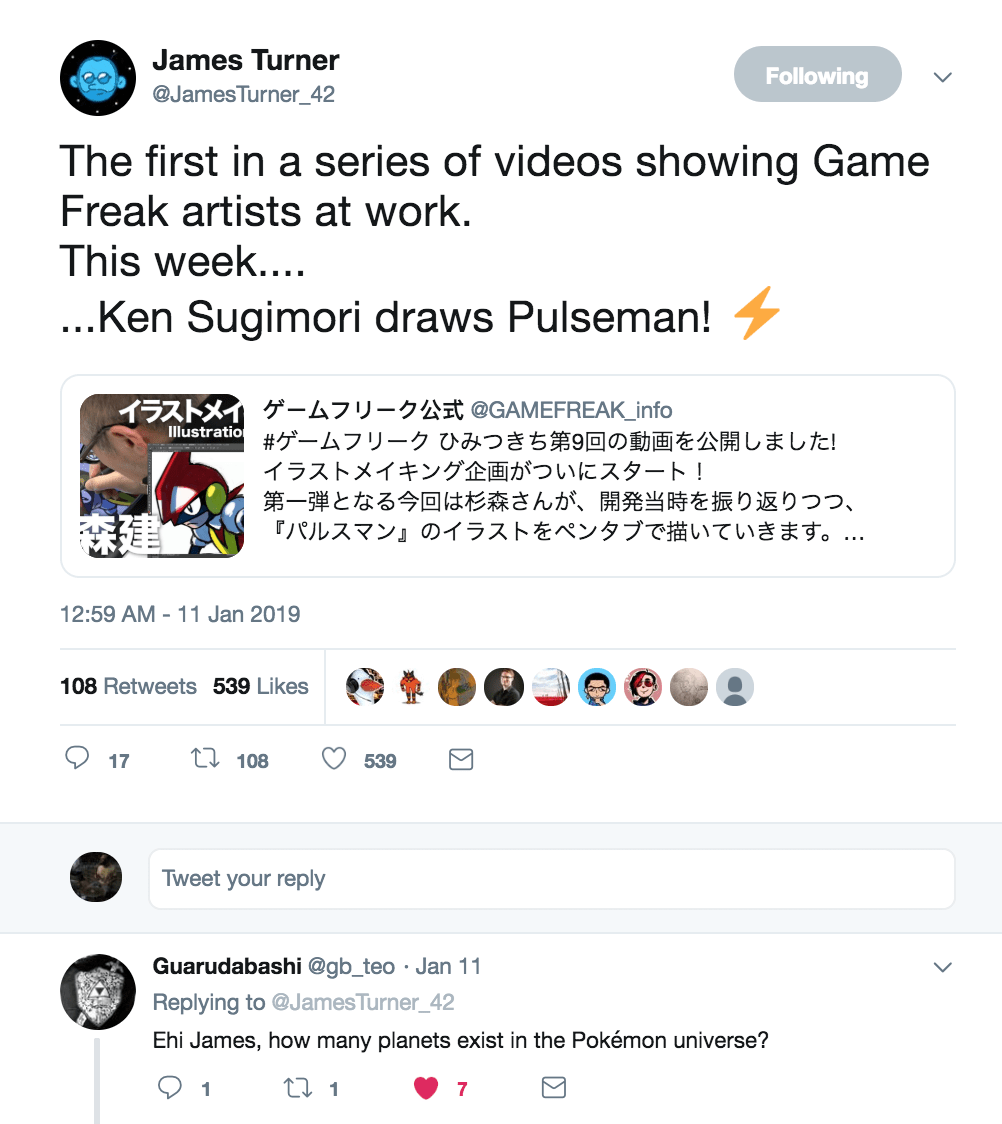The height and width of the screenshot is (1124, 1002).
Task: Expand Guarudabashi reply options chevron
Action: (942, 967)
